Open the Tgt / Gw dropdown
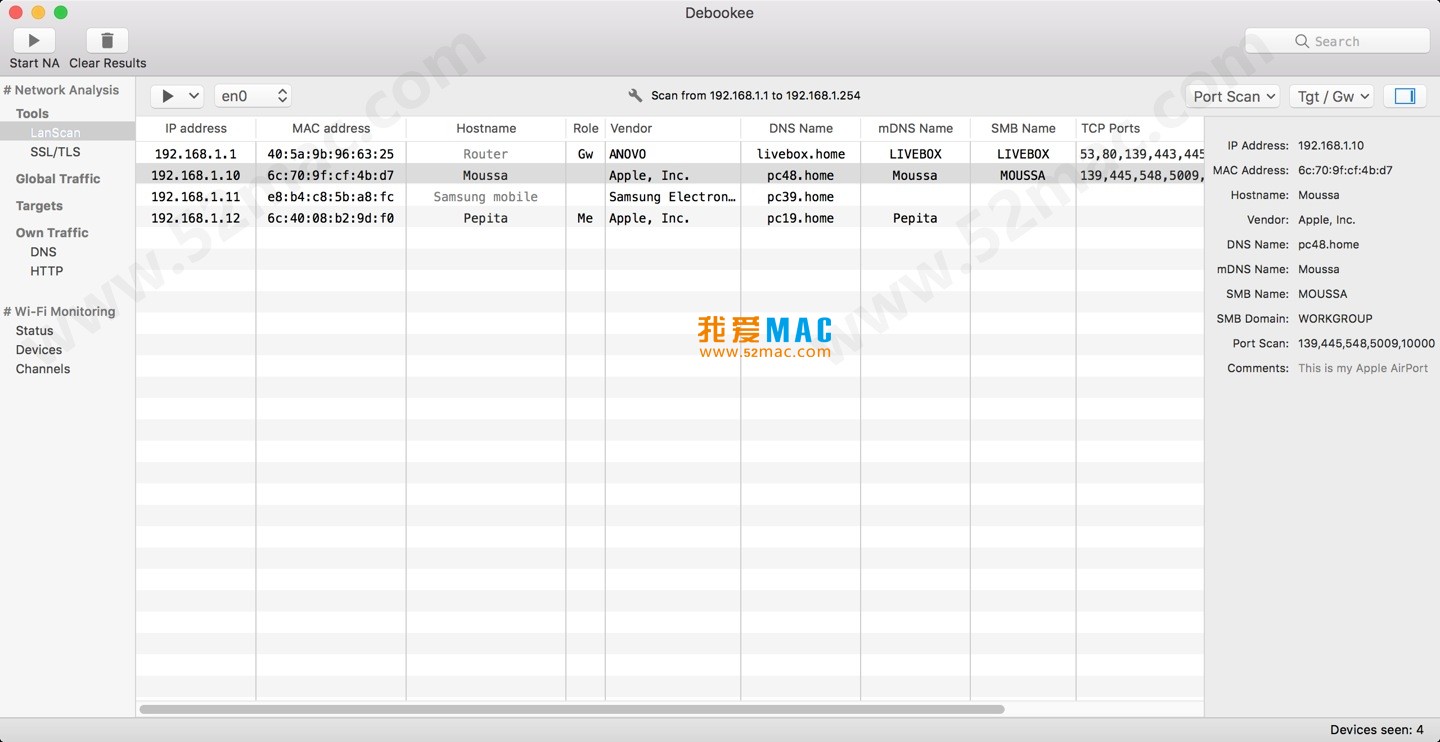 pos(1331,96)
